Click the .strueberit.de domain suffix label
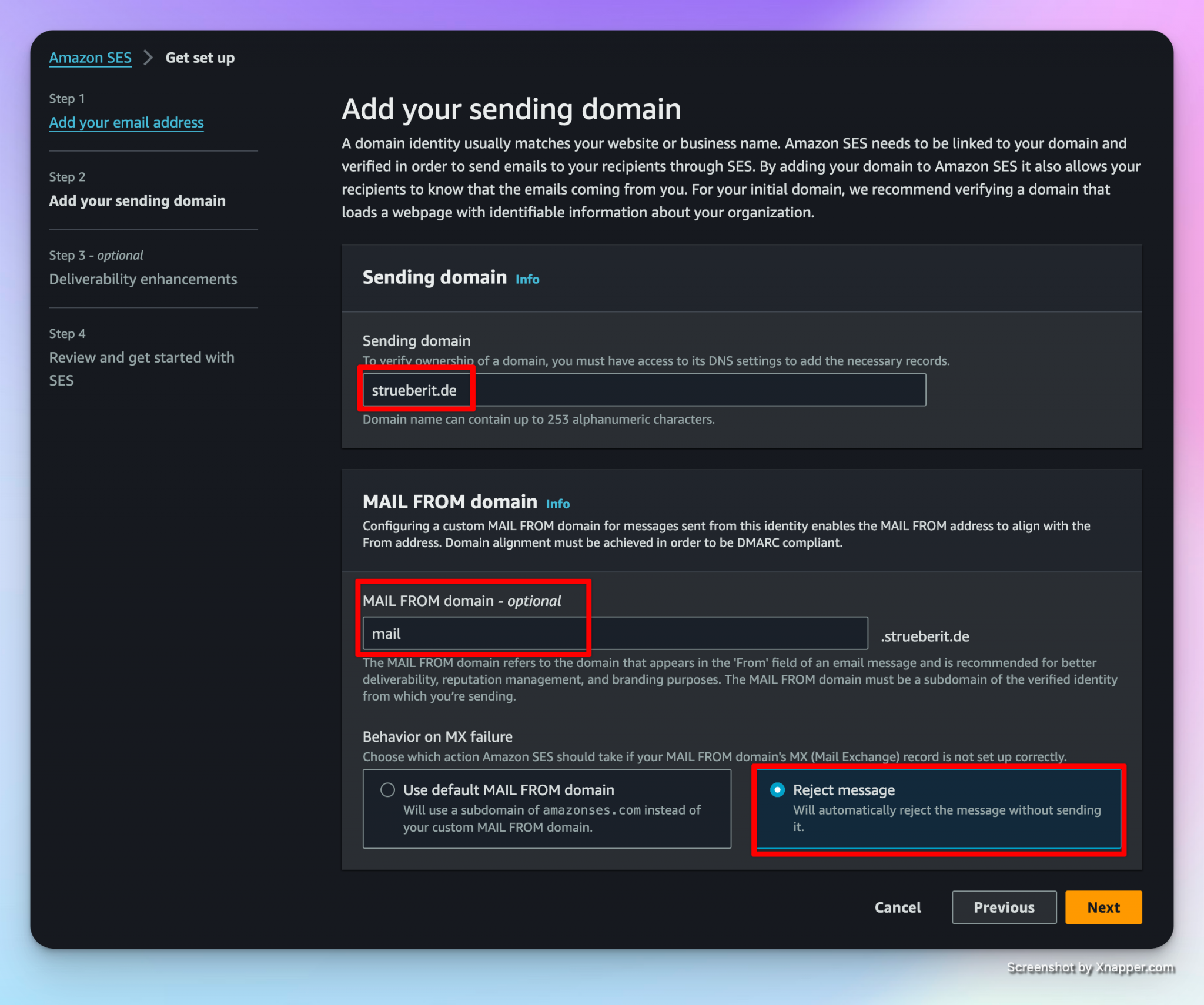The height and width of the screenshot is (1005, 1204). 925,636
